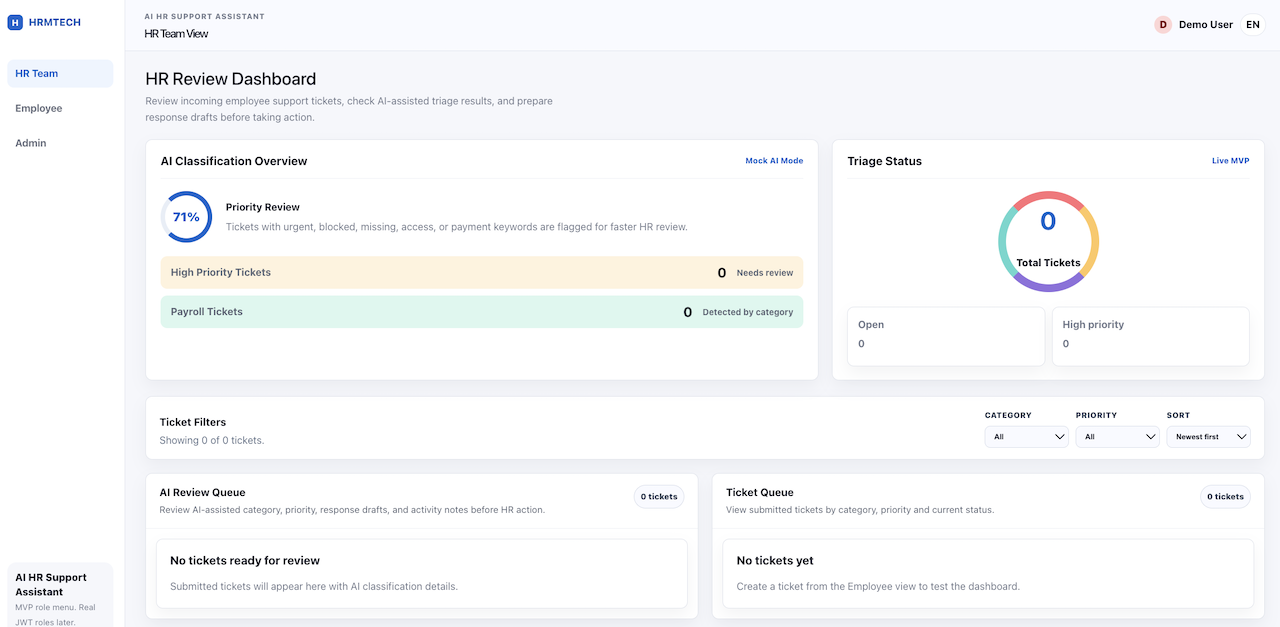Click Ticket Queue 0 tickets badge

(x=1225, y=496)
